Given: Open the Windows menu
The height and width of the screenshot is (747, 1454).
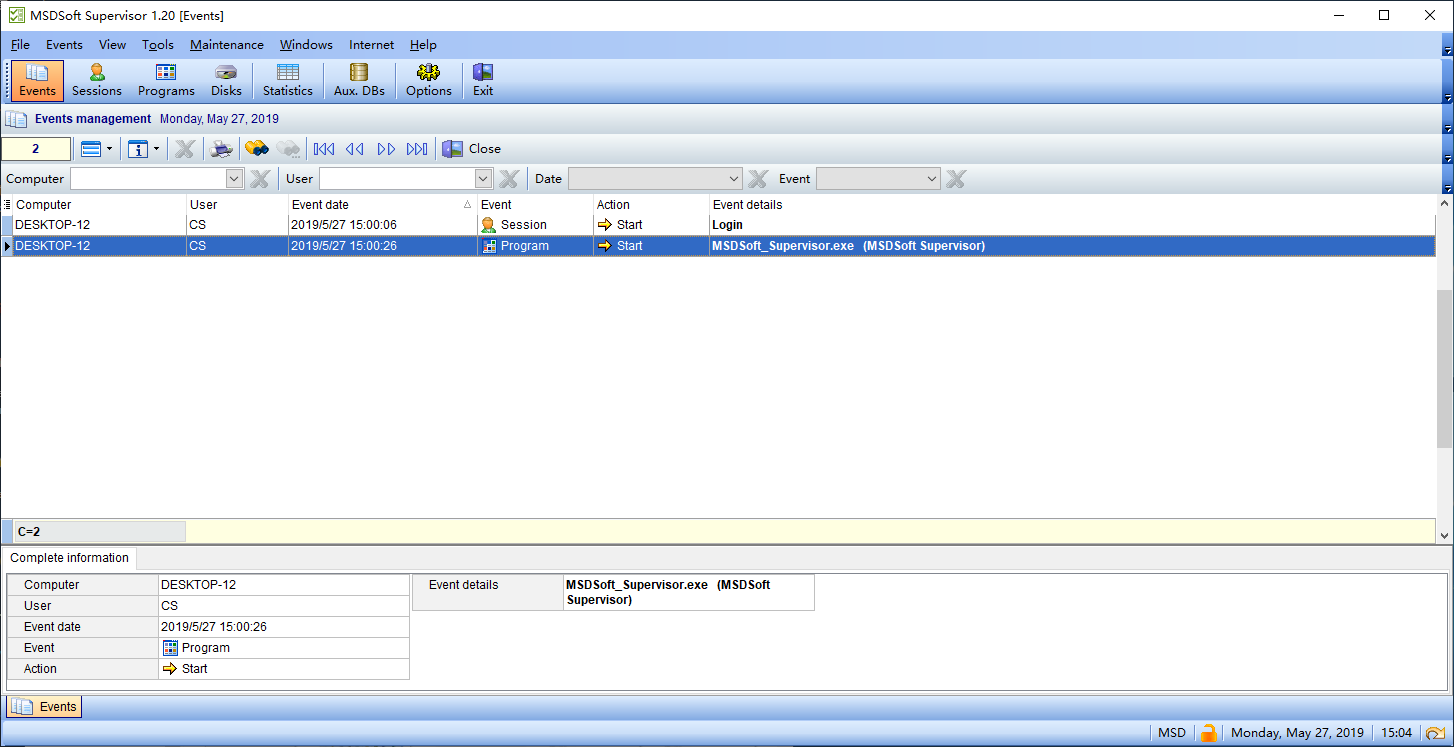Looking at the screenshot, I should point(306,45).
